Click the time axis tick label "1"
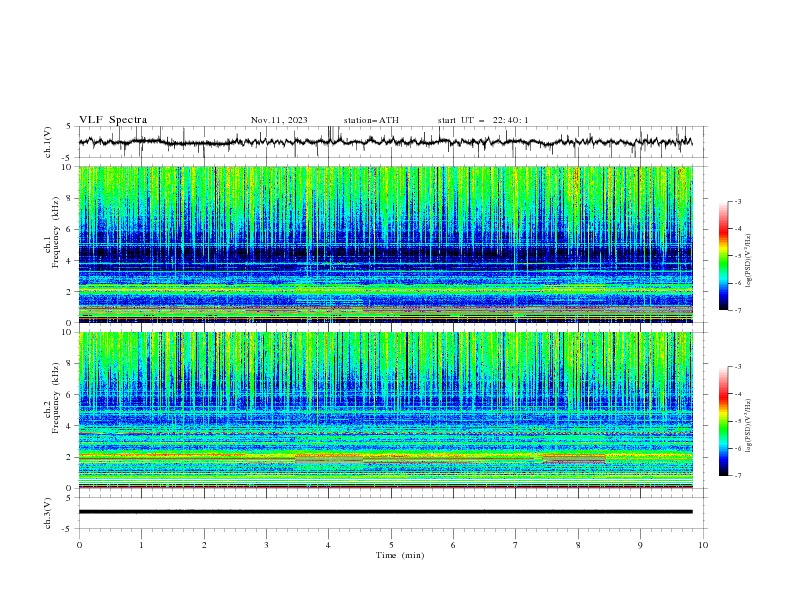Viewport: 792px width, 612px height. (141, 545)
